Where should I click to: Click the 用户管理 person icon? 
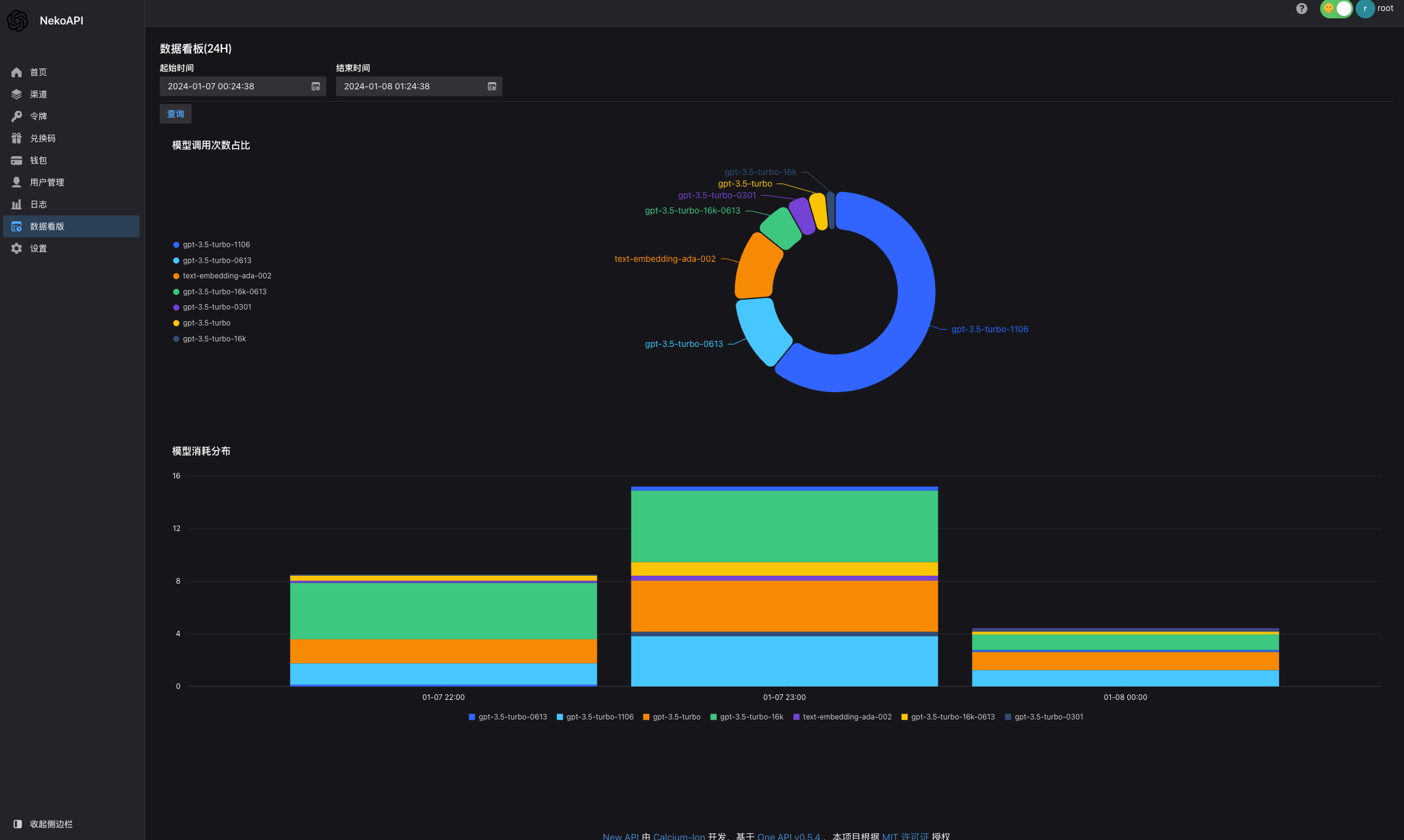pyautogui.click(x=17, y=182)
